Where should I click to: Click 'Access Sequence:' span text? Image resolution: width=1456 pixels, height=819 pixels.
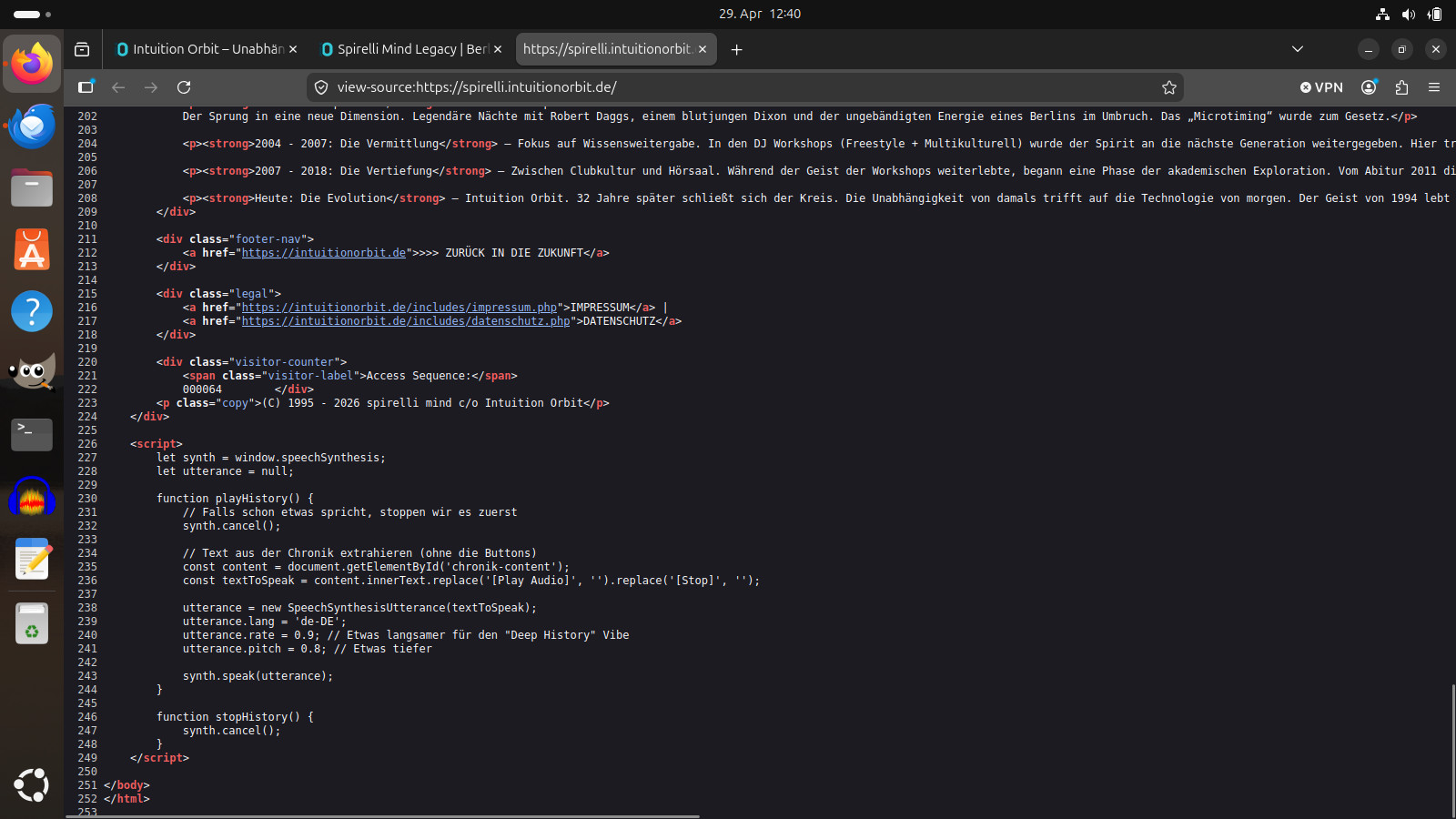(x=419, y=376)
